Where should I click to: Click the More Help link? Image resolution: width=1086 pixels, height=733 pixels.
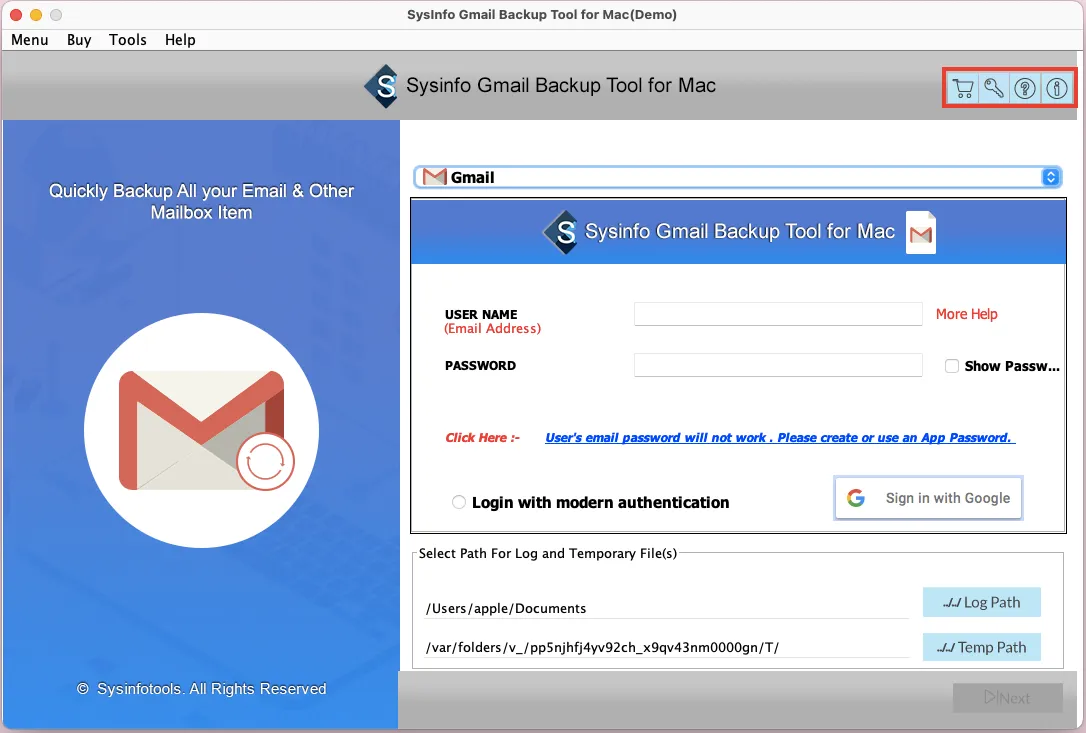pos(966,314)
